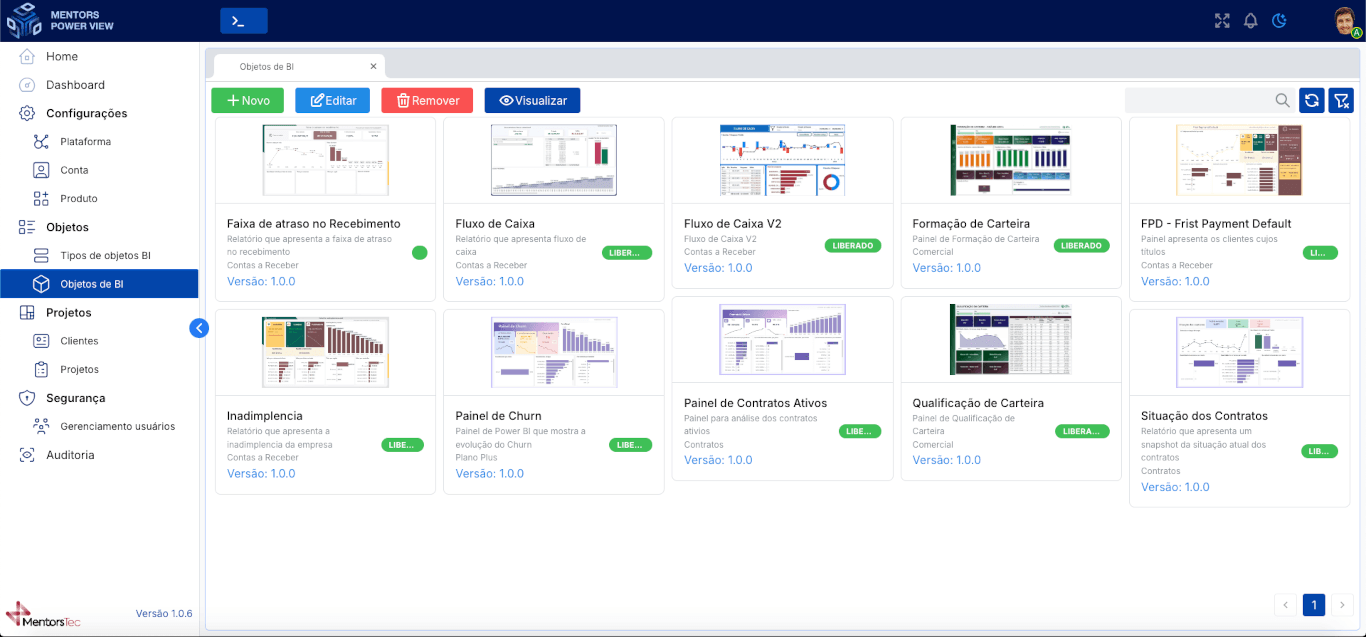Click the Visualizar button
1366x637 pixels.
pyautogui.click(x=532, y=100)
